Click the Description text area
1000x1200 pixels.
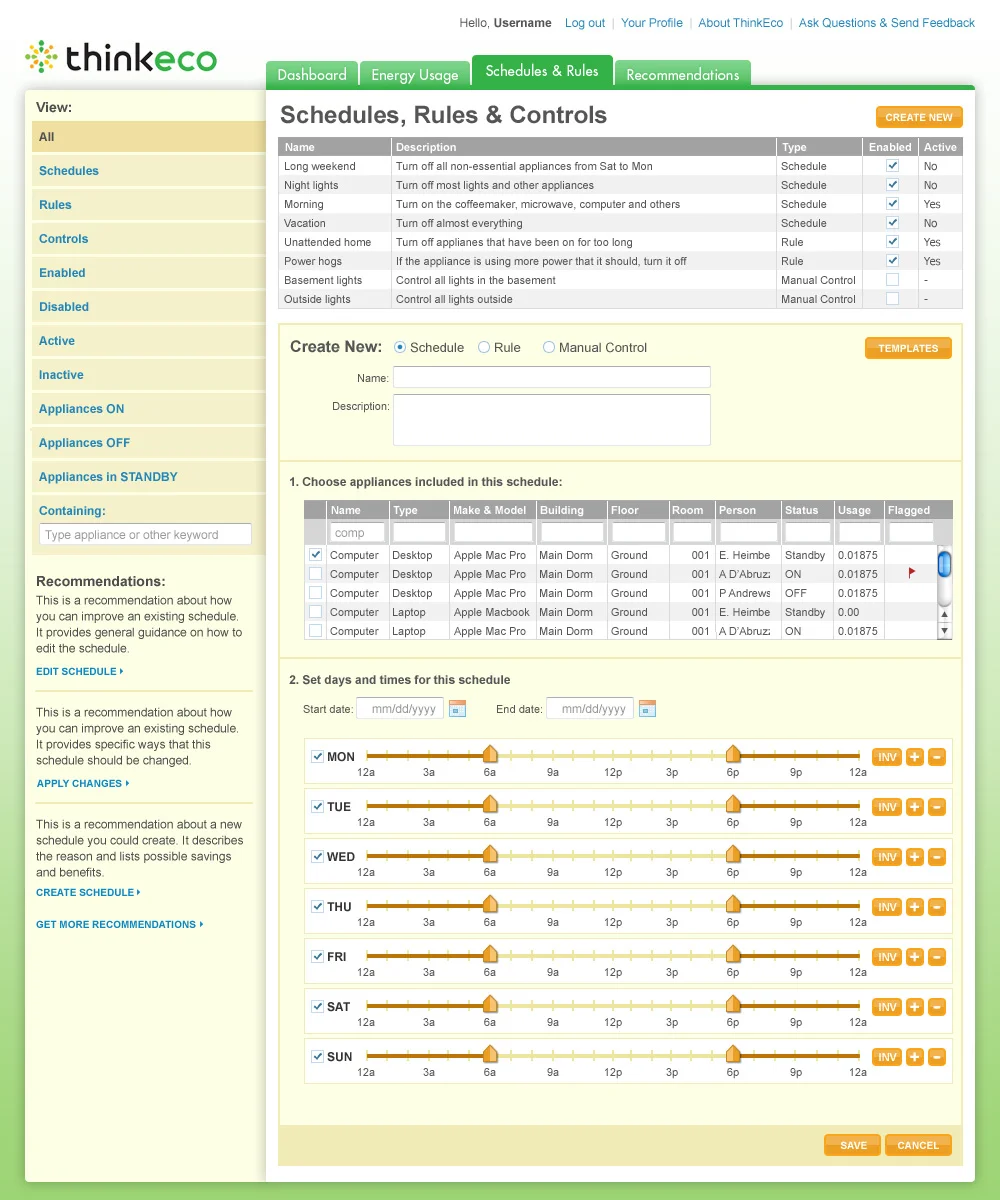552,420
